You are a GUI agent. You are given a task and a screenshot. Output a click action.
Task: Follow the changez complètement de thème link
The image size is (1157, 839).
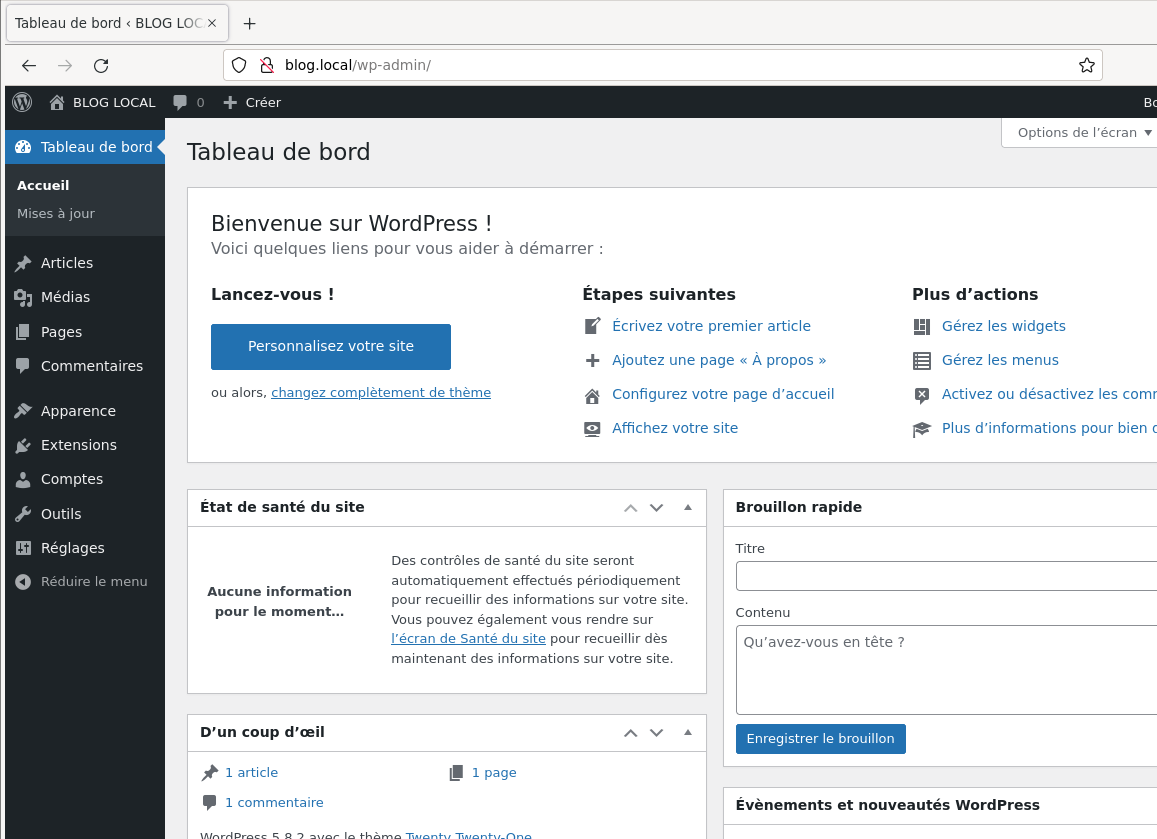(381, 393)
